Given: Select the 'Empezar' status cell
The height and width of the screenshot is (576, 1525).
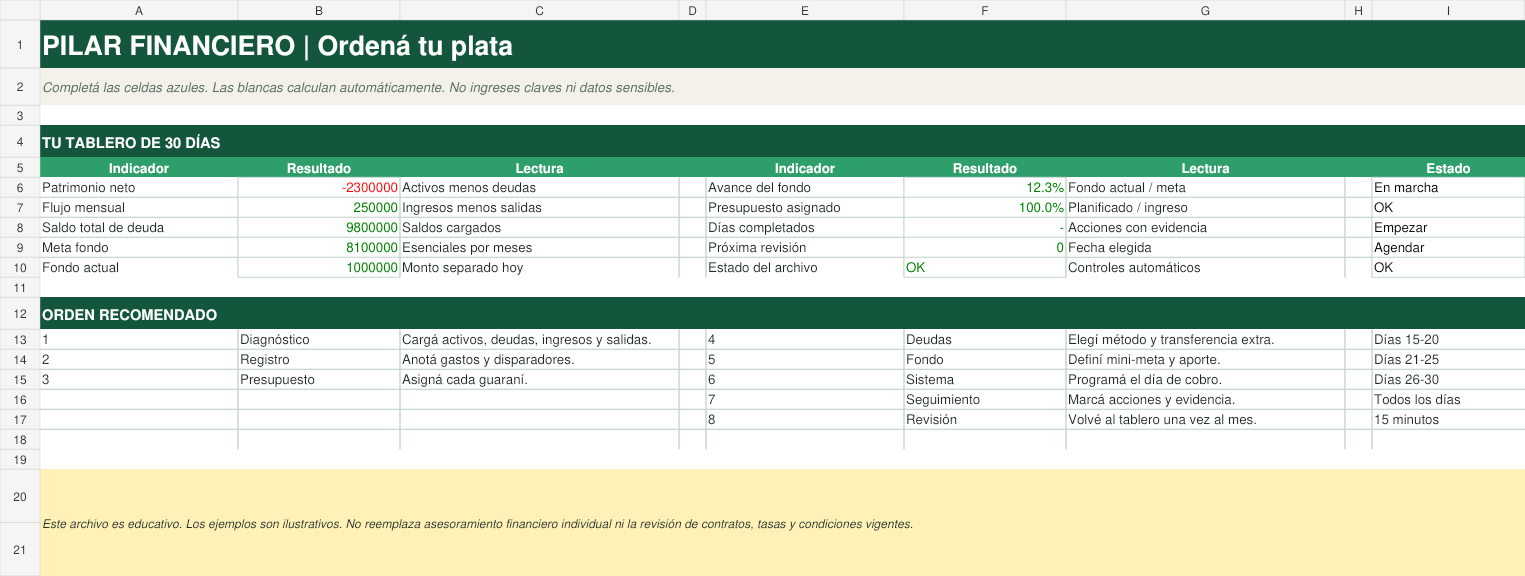Looking at the screenshot, I should pyautogui.click(x=1448, y=228).
